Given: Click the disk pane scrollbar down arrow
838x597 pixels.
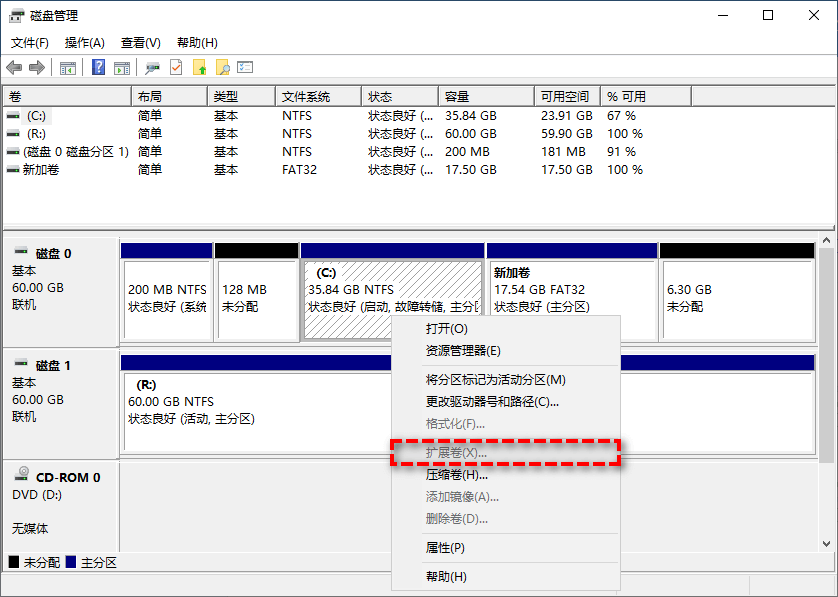Looking at the screenshot, I should coord(827,543).
